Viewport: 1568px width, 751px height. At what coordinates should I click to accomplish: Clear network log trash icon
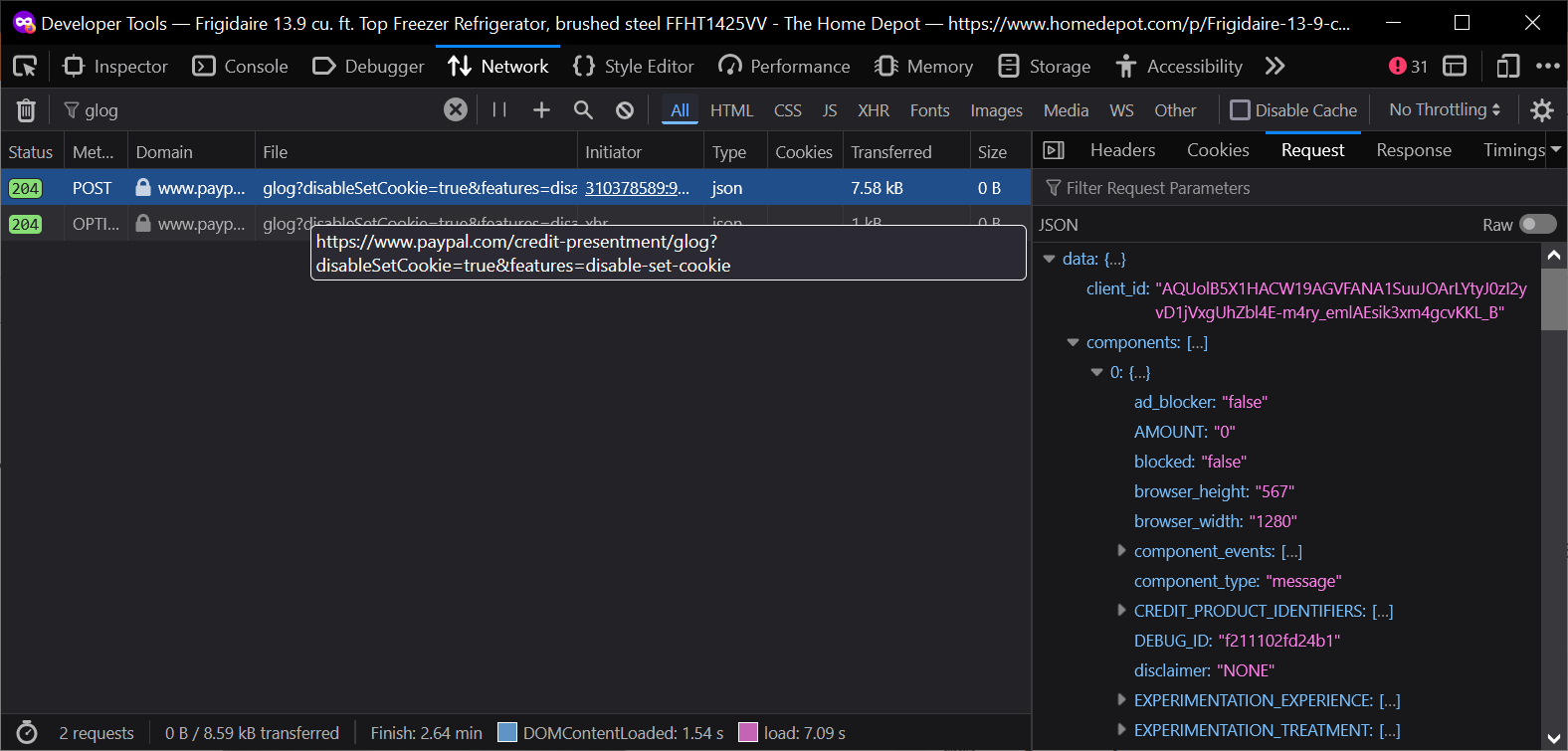coord(27,110)
